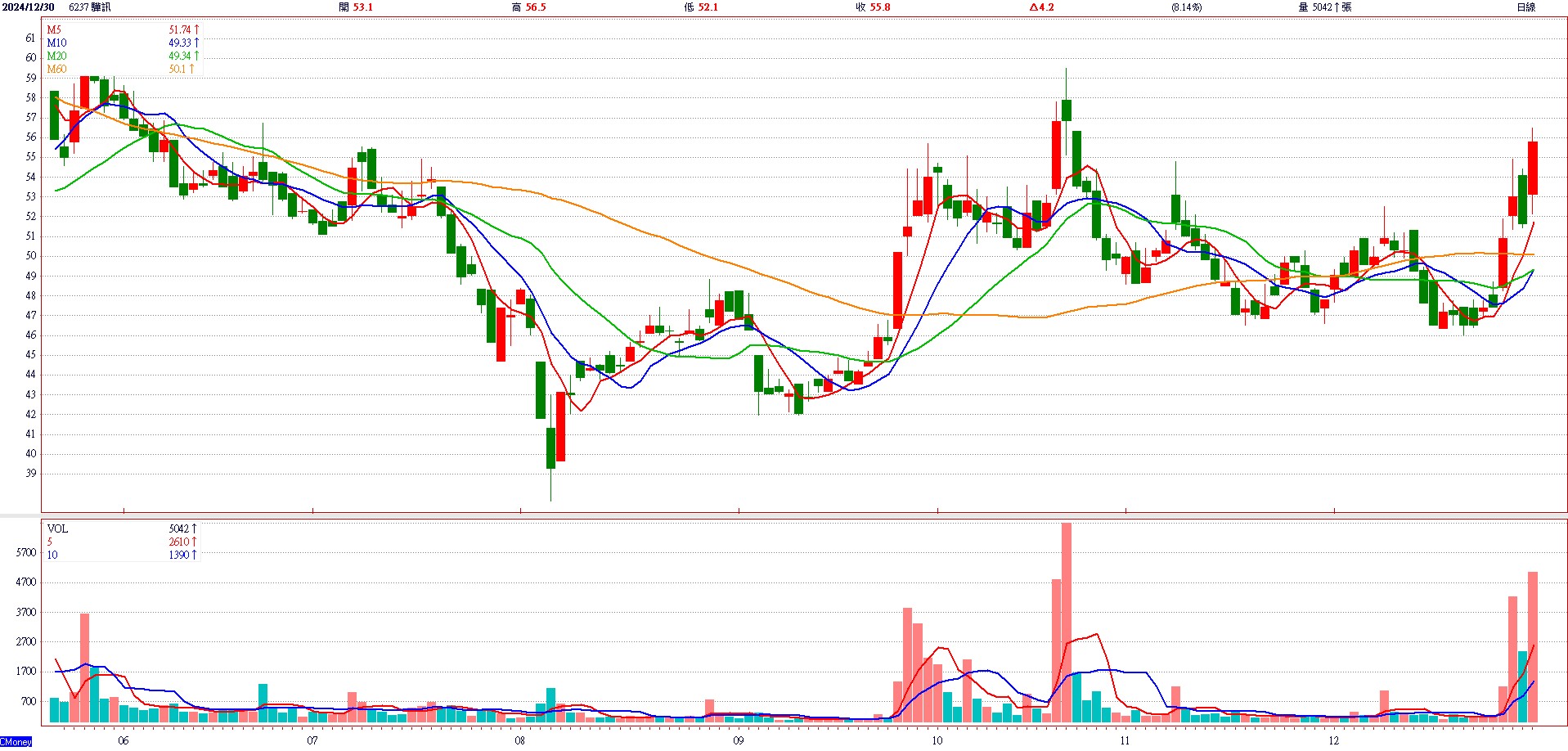Click the high price 高 56.5

pos(528,7)
